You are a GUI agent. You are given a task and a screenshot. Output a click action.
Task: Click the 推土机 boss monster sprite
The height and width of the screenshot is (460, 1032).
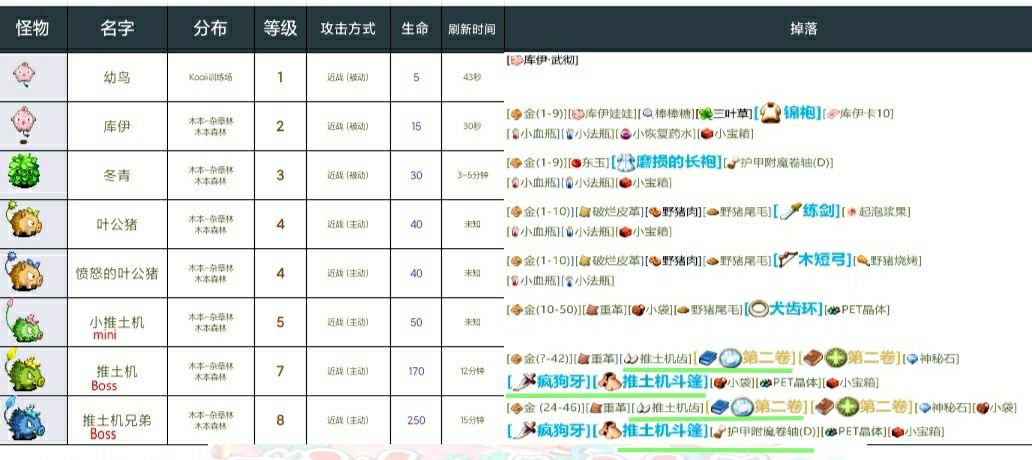point(24,372)
